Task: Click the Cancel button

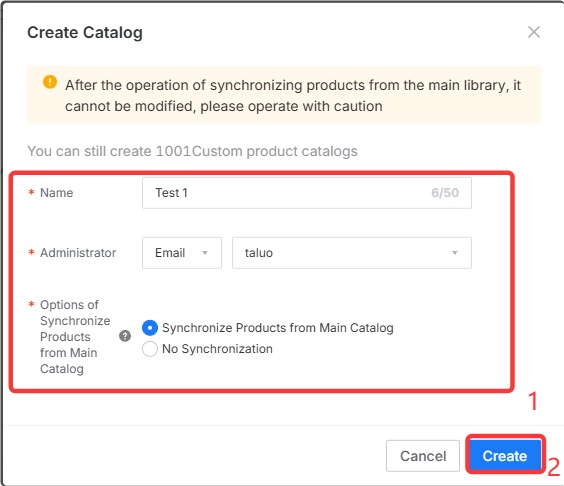Action: (x=423, y=456)
